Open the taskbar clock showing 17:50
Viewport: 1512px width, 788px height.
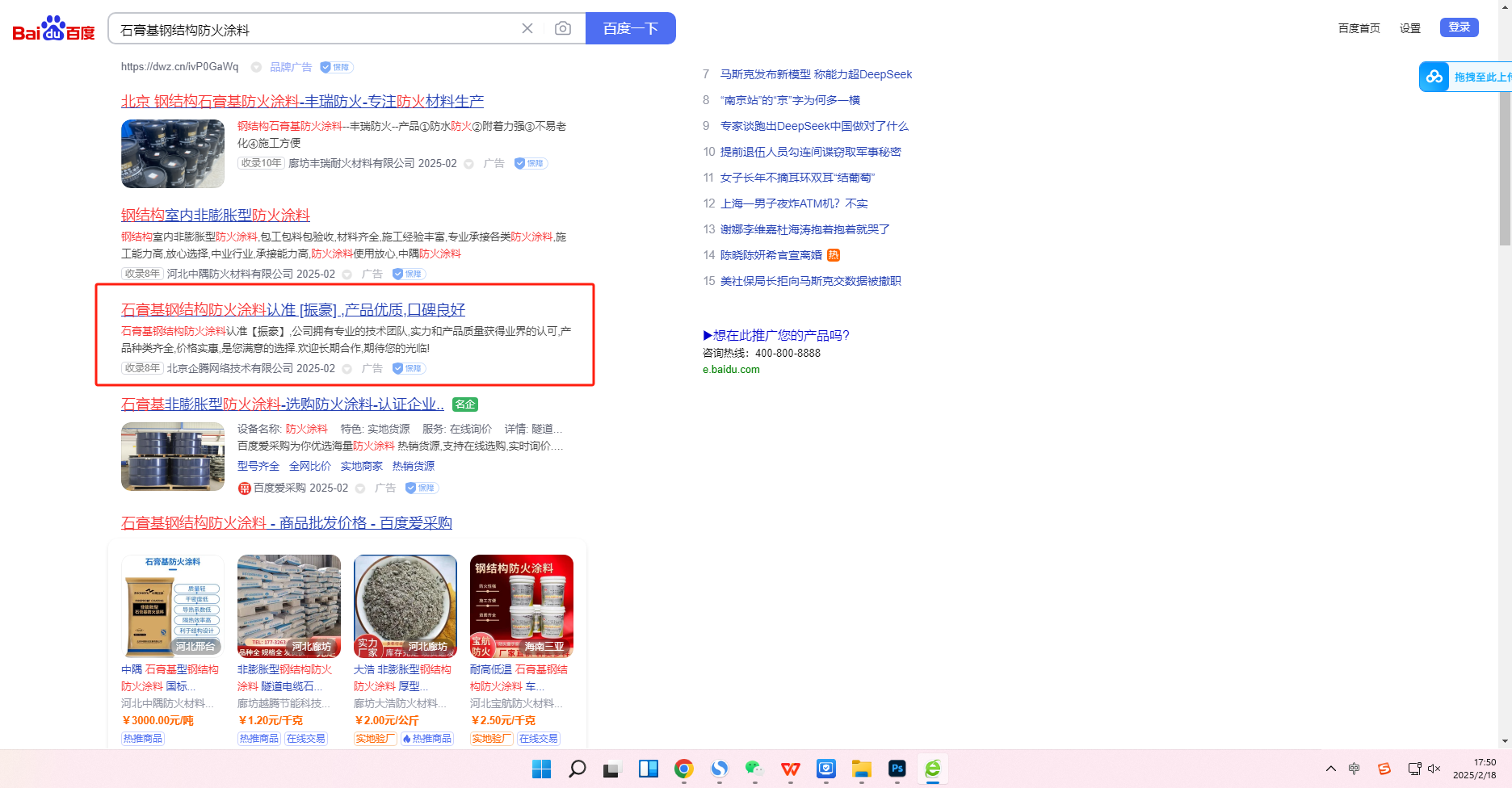coord(1475,769)
